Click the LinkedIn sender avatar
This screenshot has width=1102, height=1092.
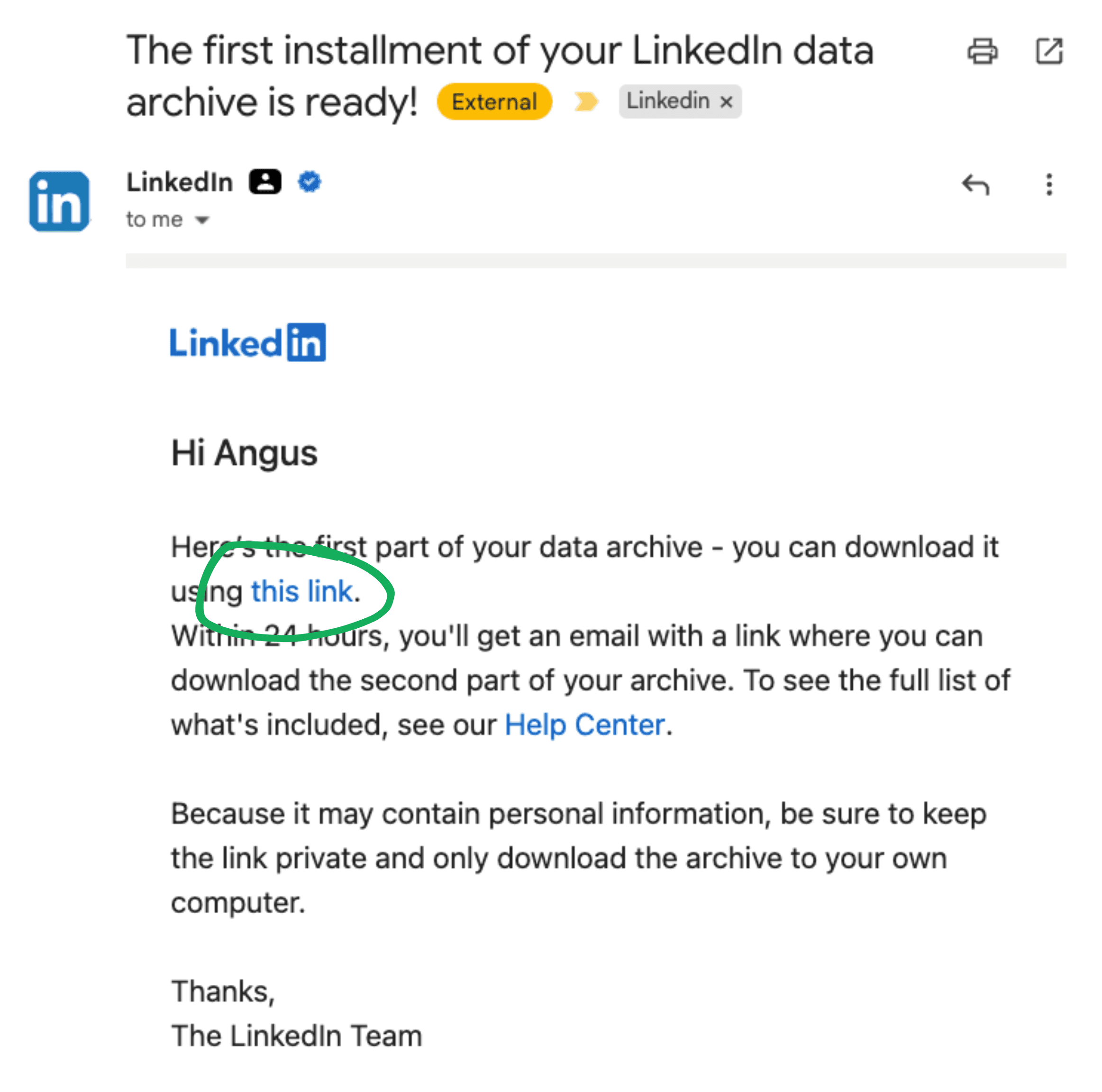click(x=59, y=202)
